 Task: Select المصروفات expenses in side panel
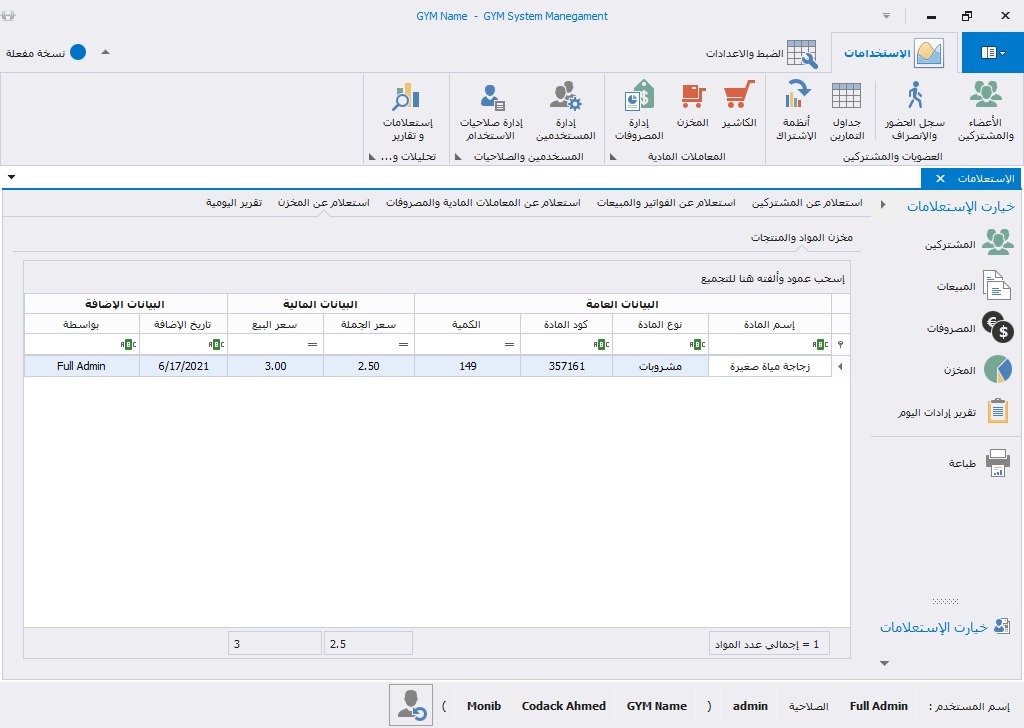(x=970, y=328)
